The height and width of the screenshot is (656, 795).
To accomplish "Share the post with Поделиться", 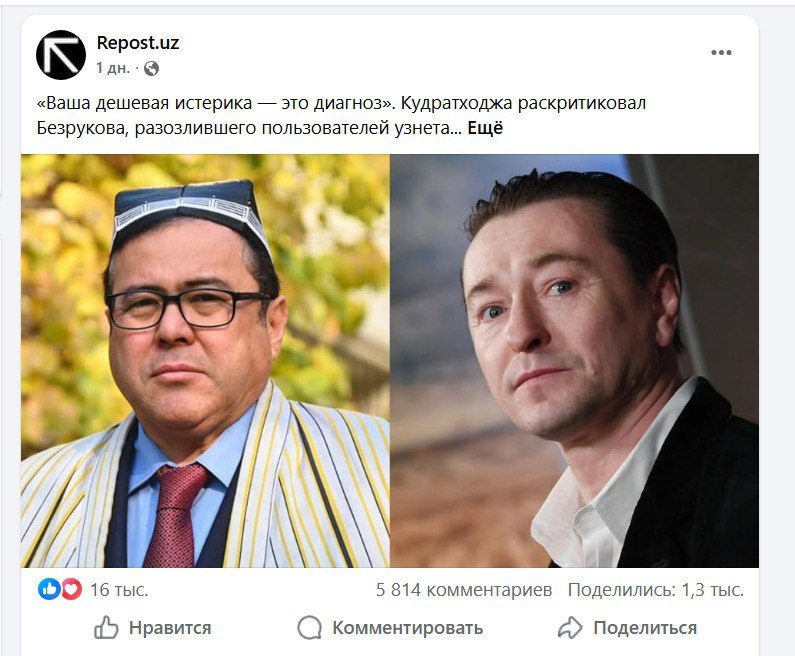I will pyautogui.click(x=627, y=628).
